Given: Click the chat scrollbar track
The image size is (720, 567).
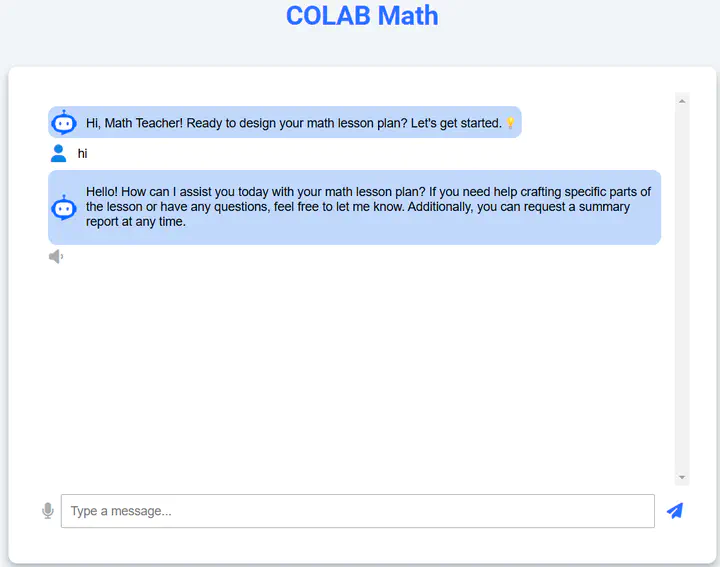Looking at the screenshot, I should [682, 289].
